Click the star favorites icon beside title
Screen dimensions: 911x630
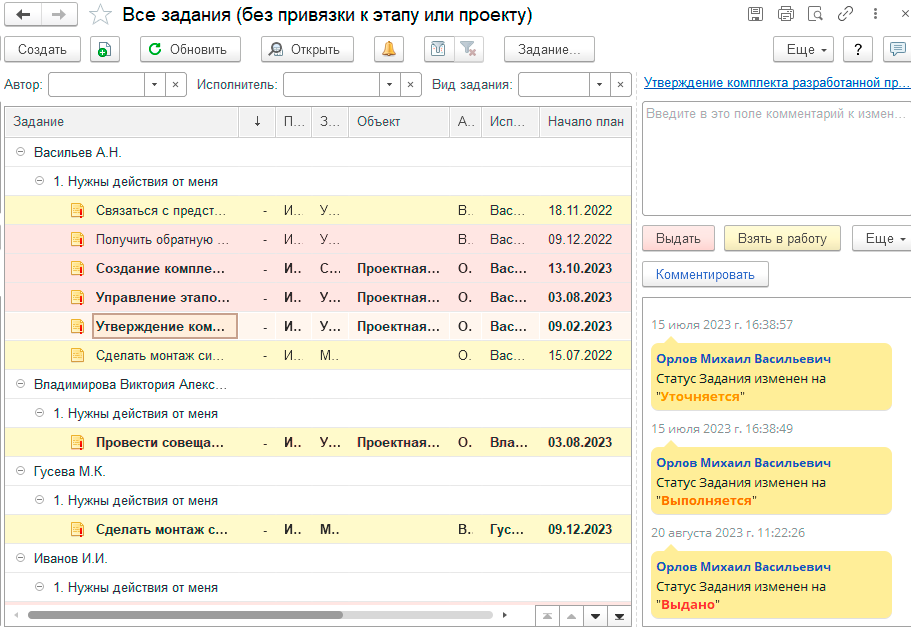[99, 15]
